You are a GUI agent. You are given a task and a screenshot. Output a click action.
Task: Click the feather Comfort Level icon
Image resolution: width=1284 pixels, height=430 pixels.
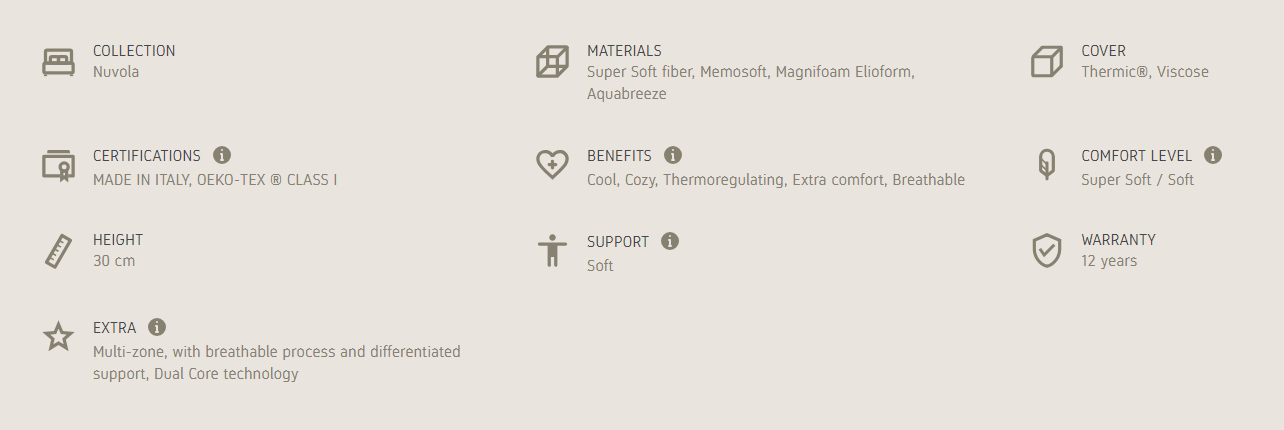1046,165
